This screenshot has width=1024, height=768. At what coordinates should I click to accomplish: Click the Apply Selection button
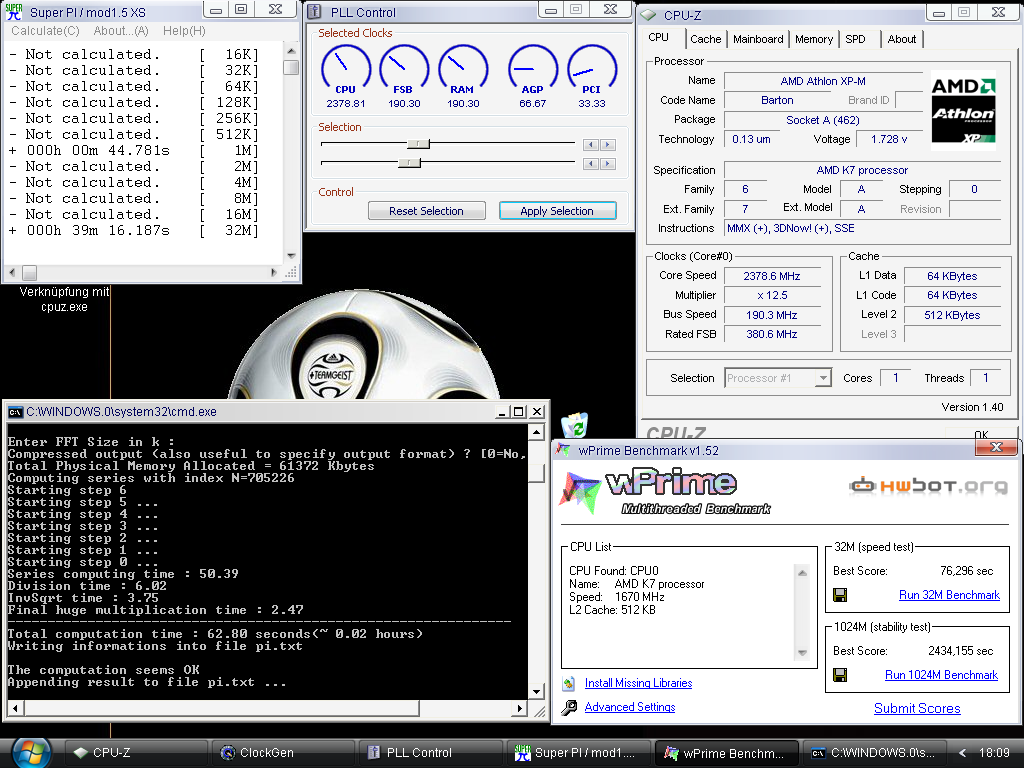click(x=557, y=211)
